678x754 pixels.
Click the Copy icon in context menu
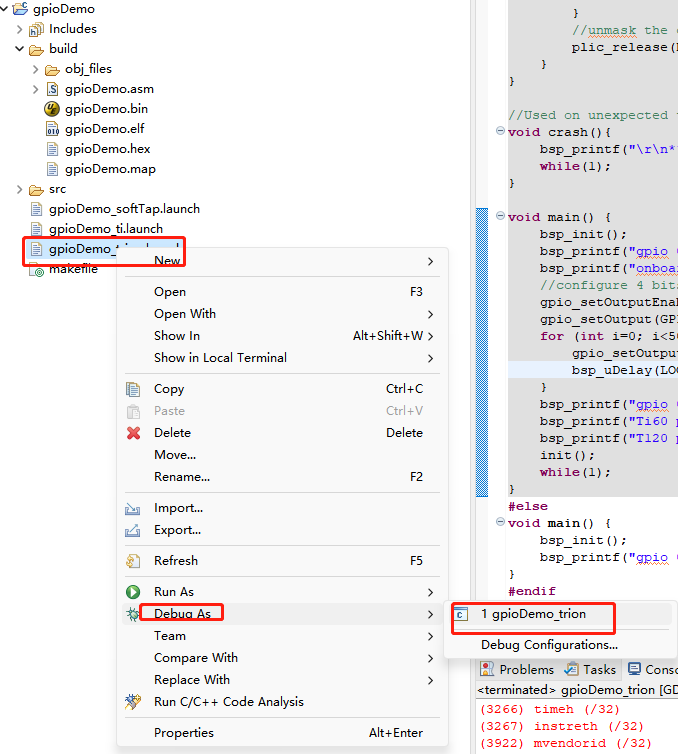133,389
